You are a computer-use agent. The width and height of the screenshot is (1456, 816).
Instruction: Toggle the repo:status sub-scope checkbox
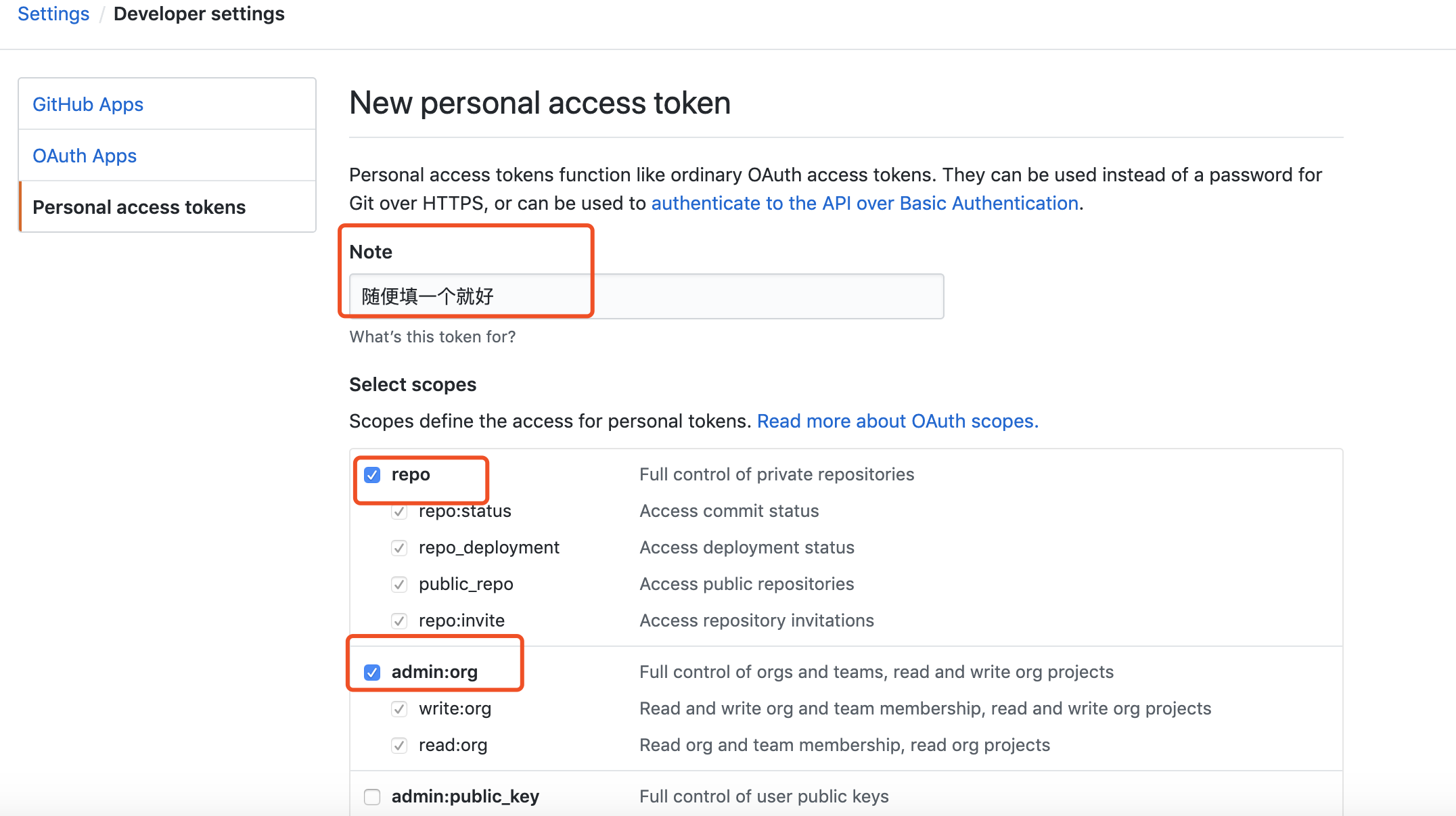[399, 512]
